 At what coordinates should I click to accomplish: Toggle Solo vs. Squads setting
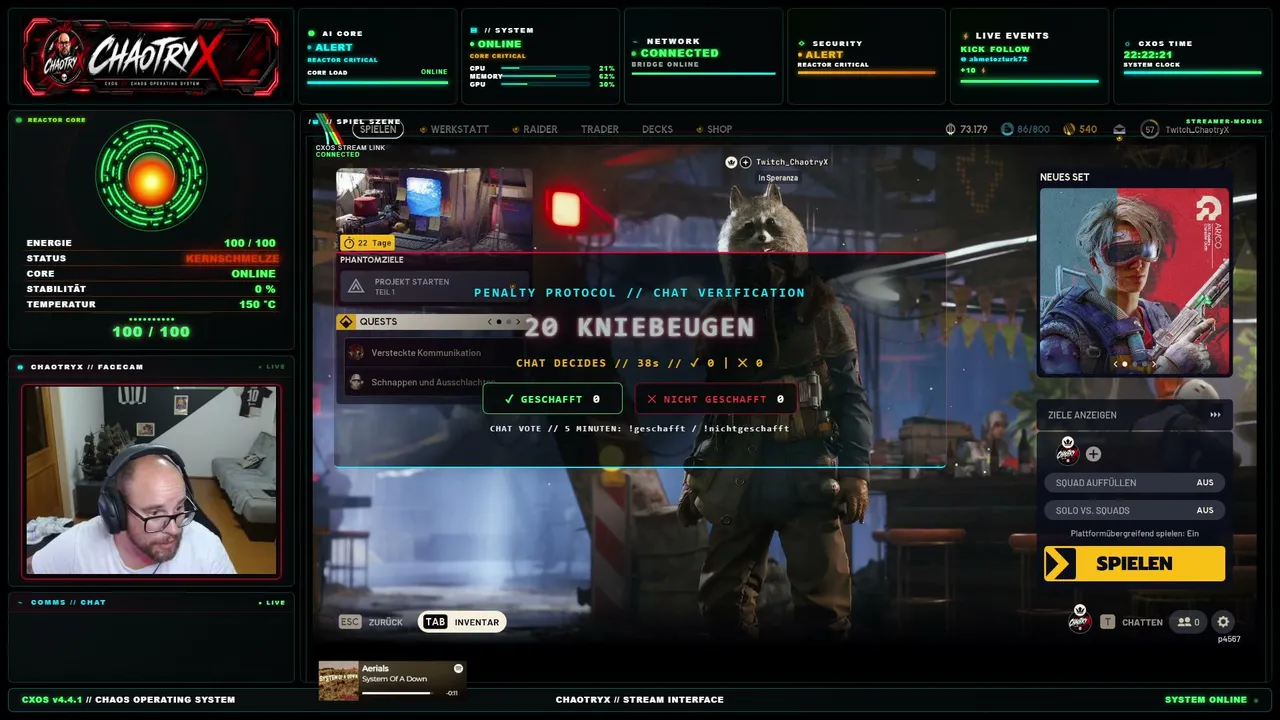(x=1135, y=510)
